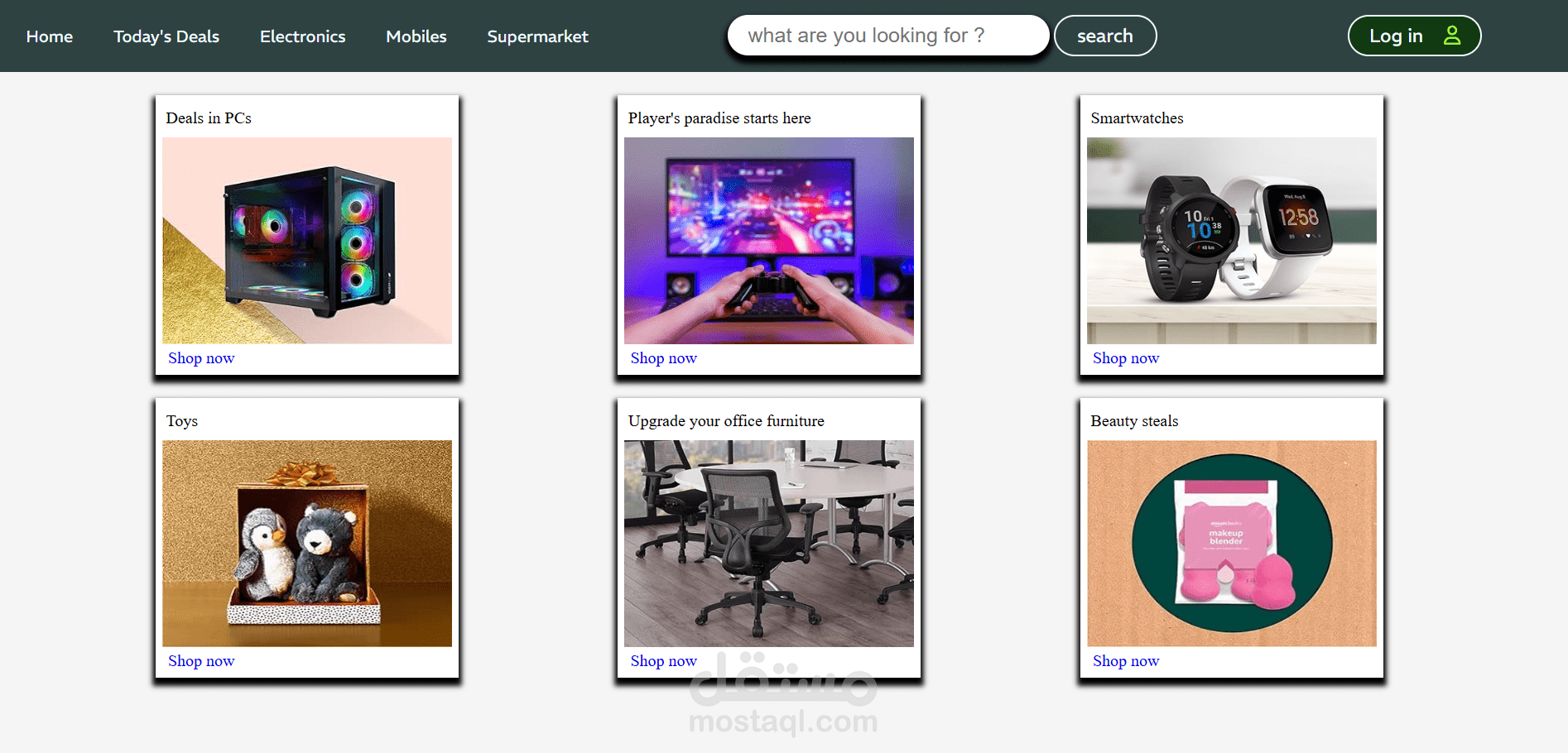Click the 'Toys' card title
The image size is (1568, 753).
pyautogui.click(x=182, y=421)
